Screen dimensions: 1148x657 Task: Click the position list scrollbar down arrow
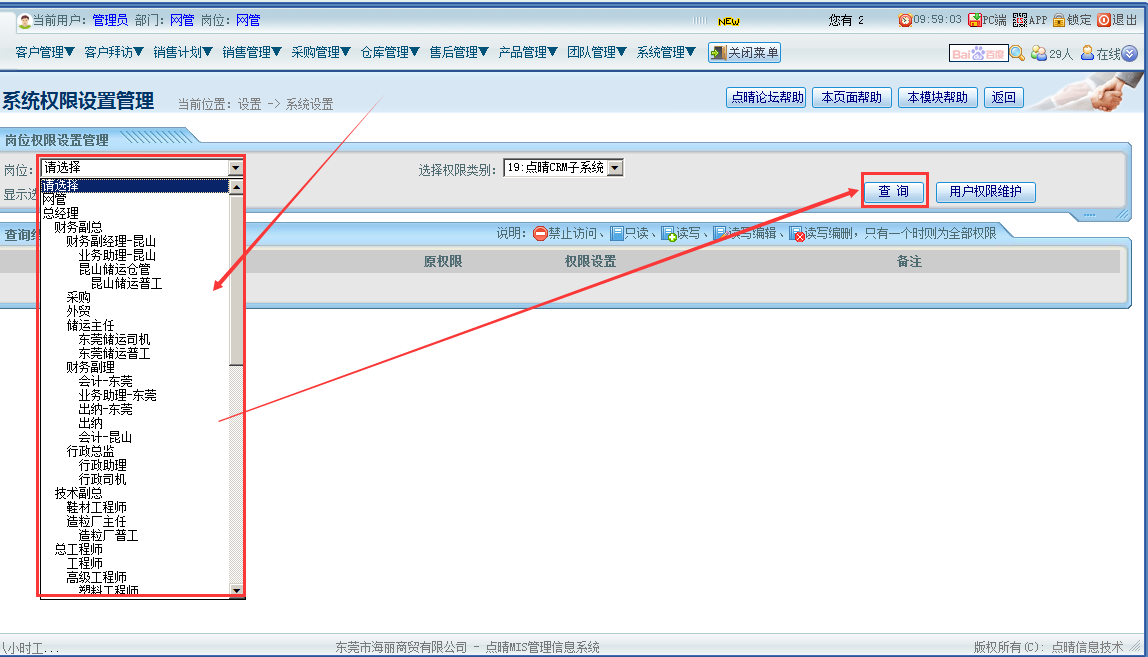point(237,591)
